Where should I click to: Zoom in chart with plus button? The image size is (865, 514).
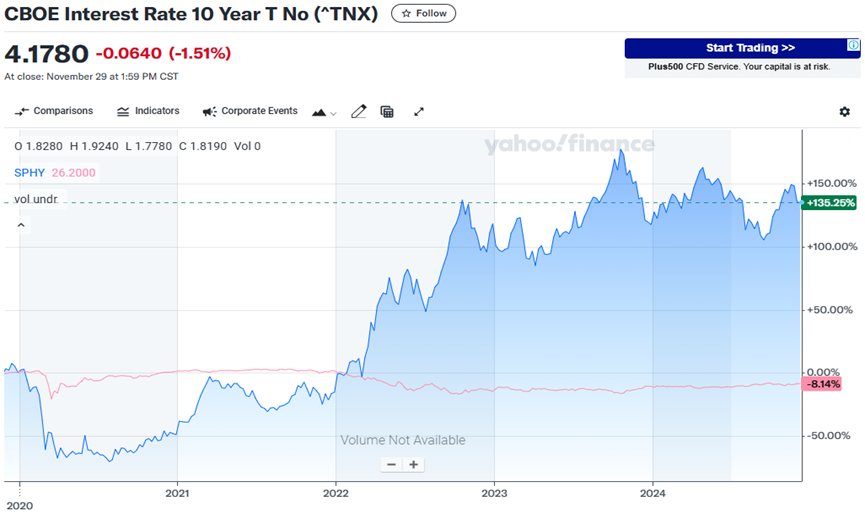413,464
